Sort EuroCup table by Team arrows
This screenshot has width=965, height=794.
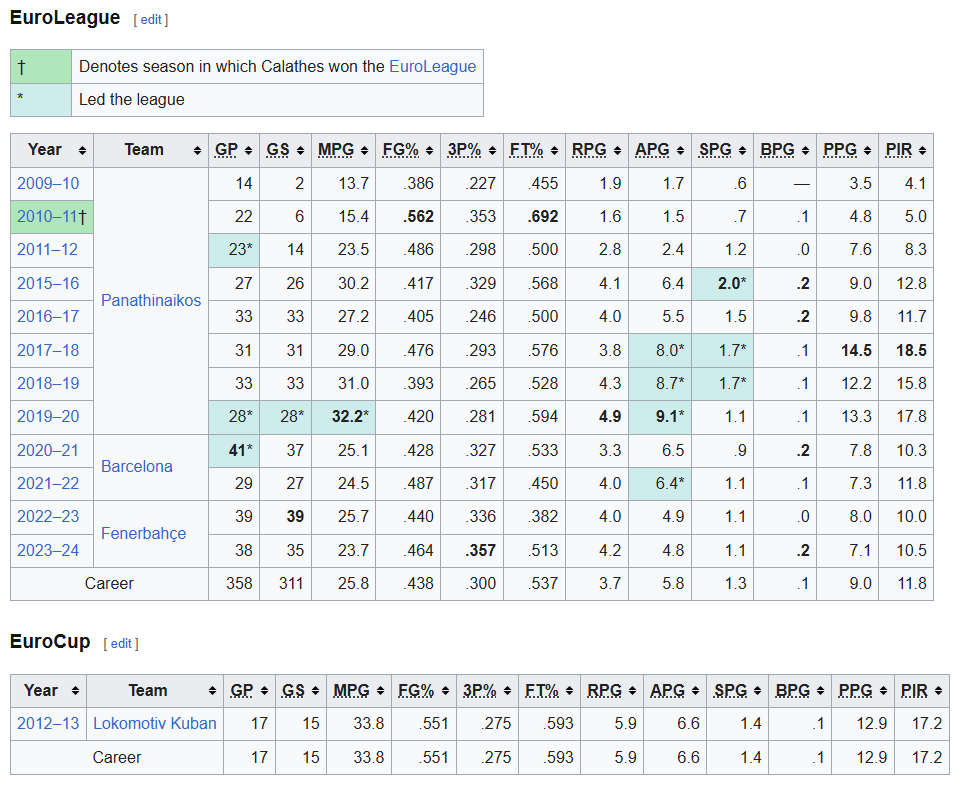tap(212, 691)
